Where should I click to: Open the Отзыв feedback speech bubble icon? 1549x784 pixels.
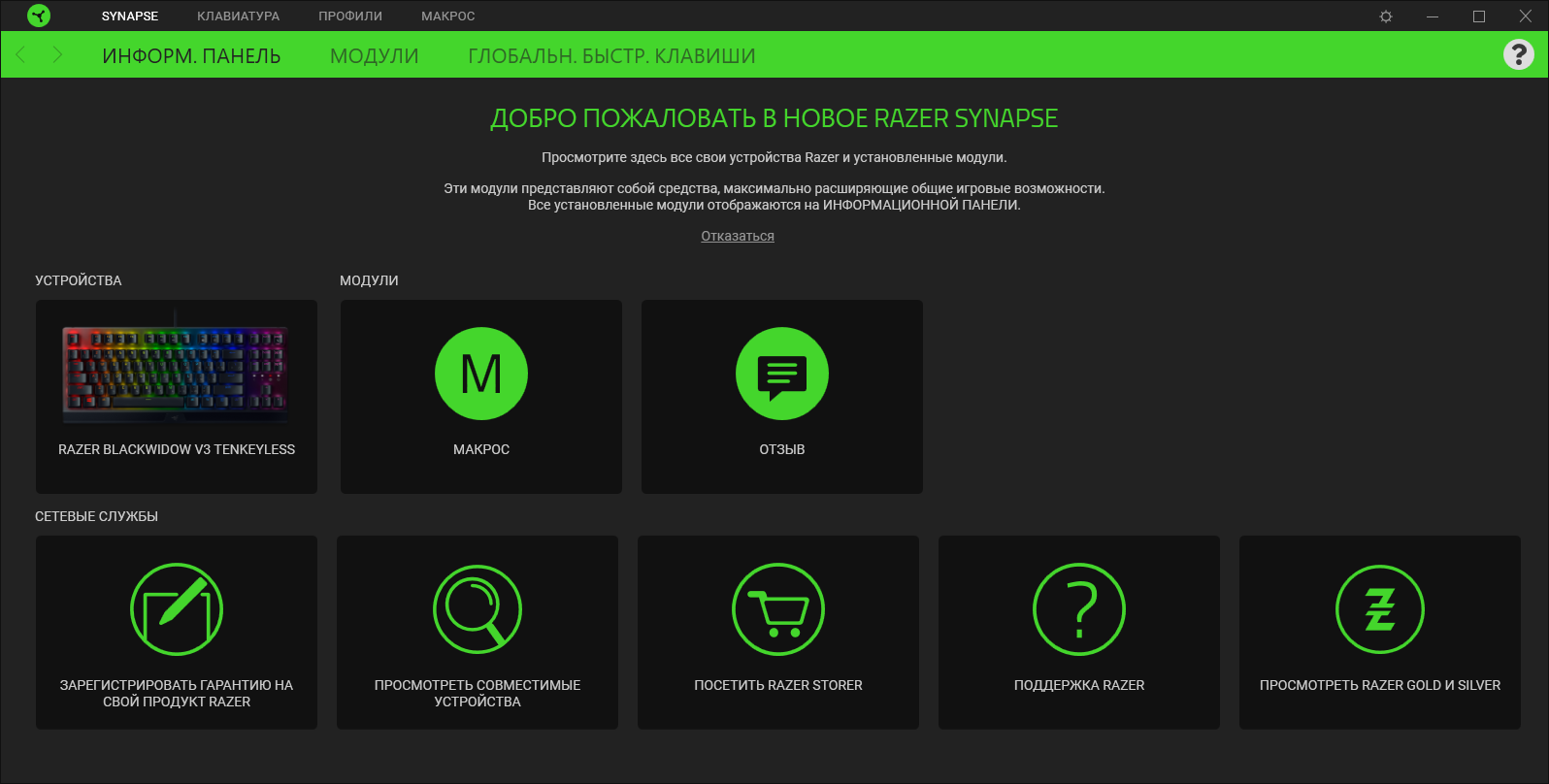[782, 374]
